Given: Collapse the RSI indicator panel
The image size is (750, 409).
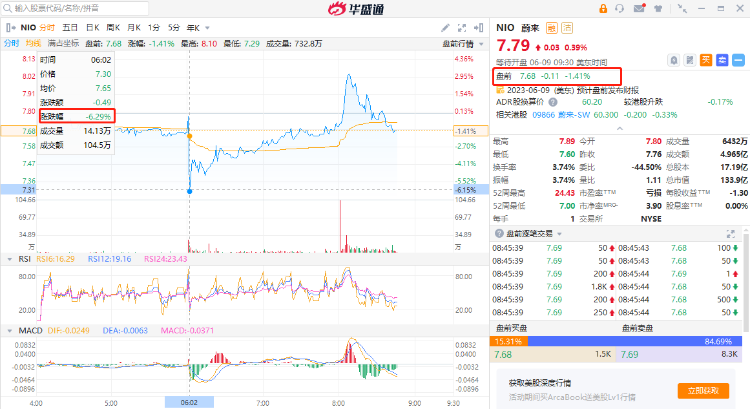Looking at the screenshot, I should pyautogui.click(x=9, y=259).
